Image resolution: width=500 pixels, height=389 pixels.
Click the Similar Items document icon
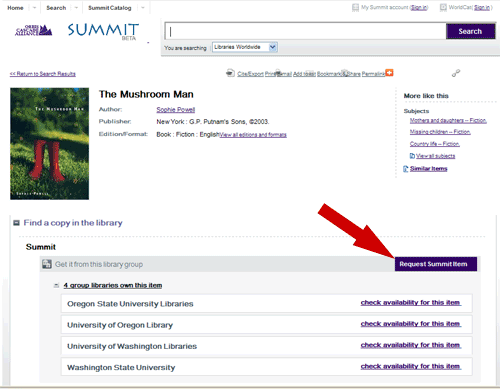[x=406, y=169]
